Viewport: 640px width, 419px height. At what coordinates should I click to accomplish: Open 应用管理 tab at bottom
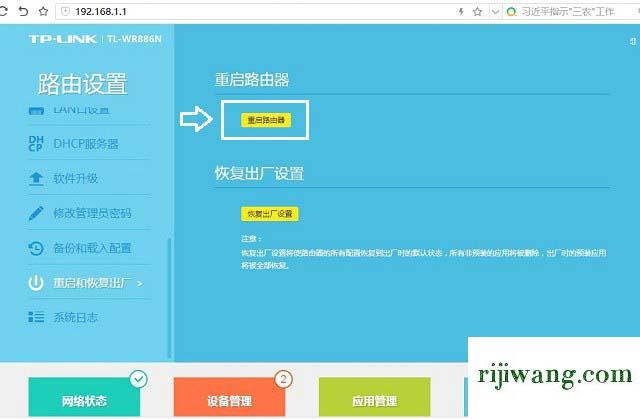click(375, 397)
